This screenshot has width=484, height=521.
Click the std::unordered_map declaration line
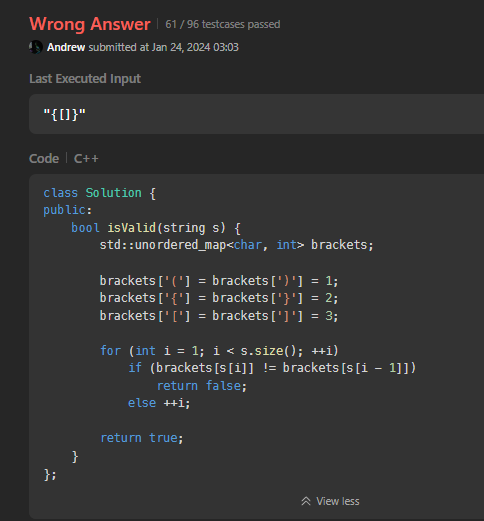point(237,245)
